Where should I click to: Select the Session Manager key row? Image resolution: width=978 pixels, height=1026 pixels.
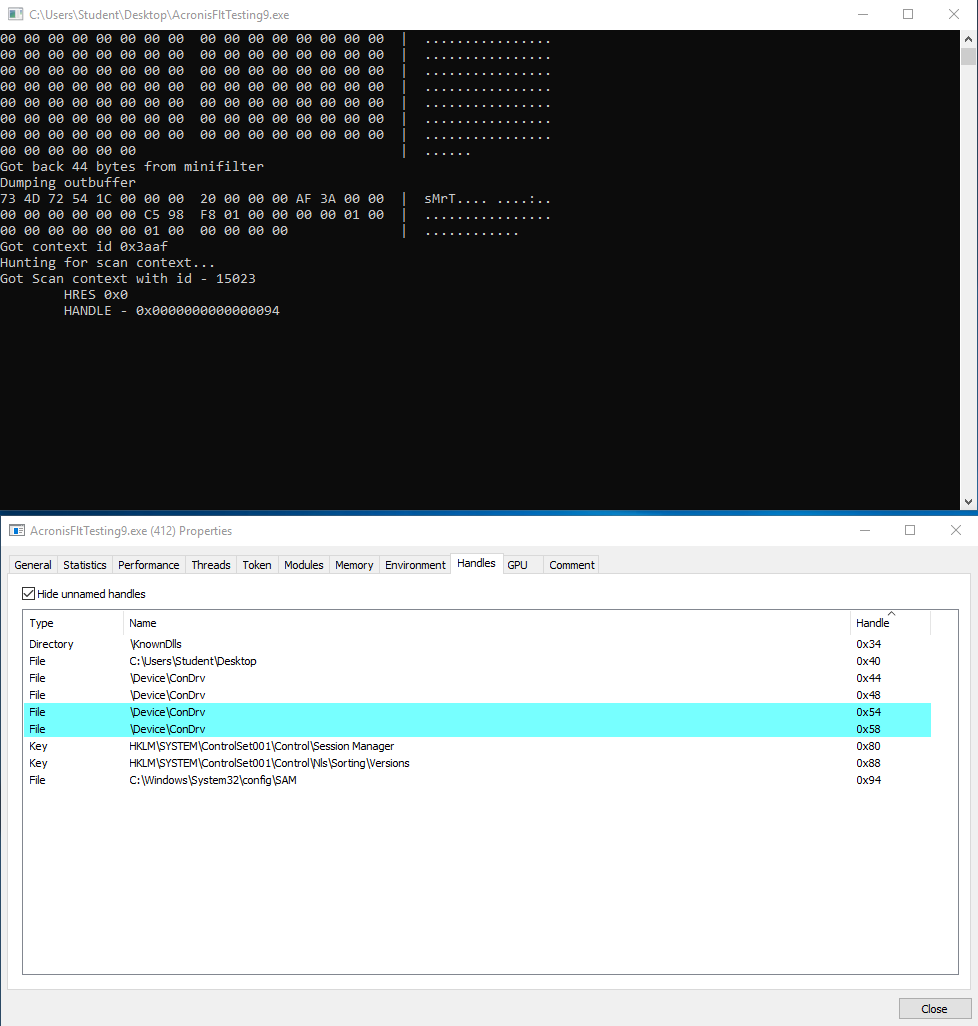point(478,746)
